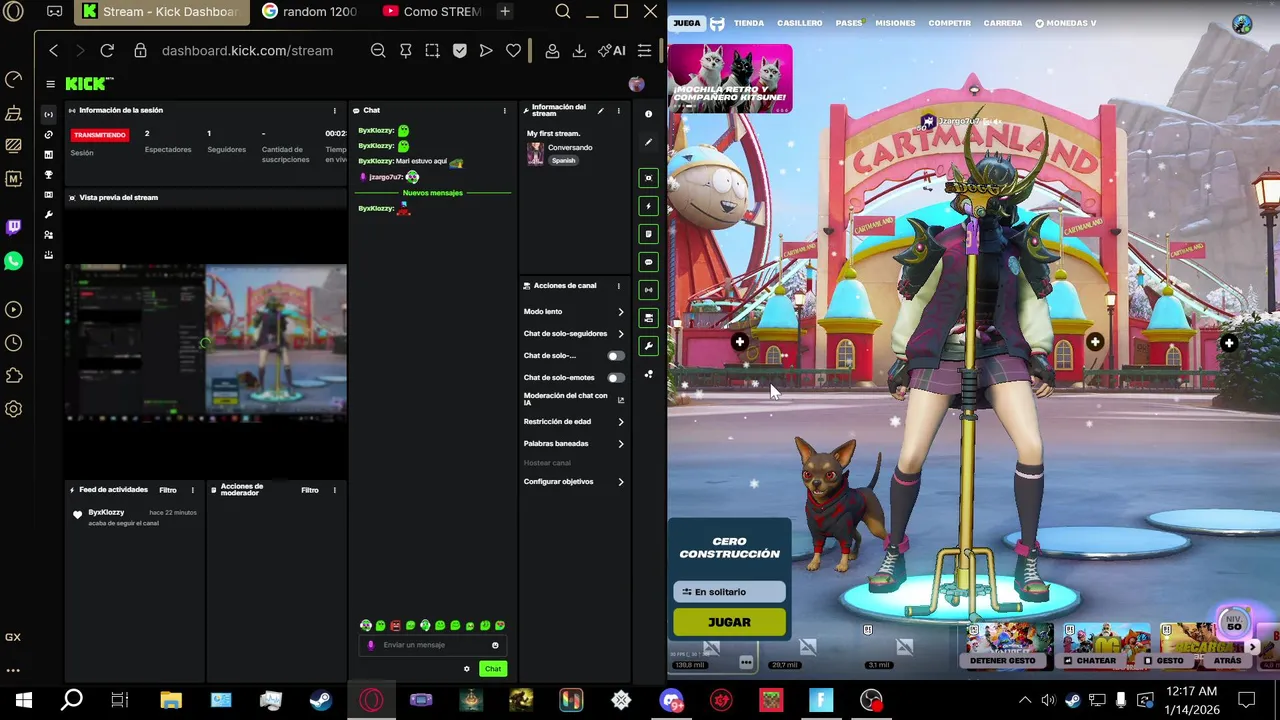Switch the truncated Chat de solo-... toggle
The width and height of the screenshot is (1280, 720).
615,356
